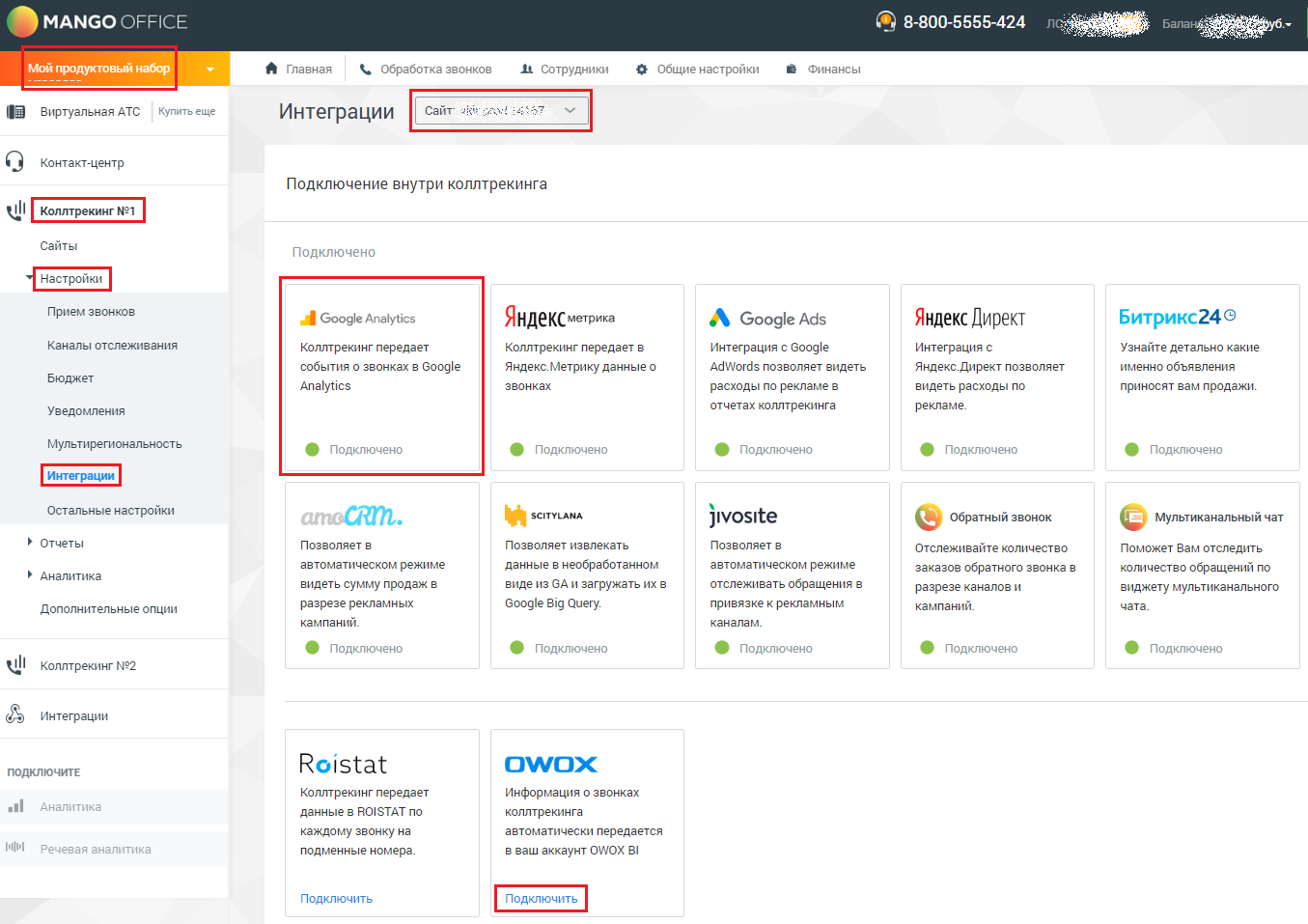Click Подключить link on the OWOX card
Image resolution: width=1308 pixels, height=924 pixels.
point(542,898)
